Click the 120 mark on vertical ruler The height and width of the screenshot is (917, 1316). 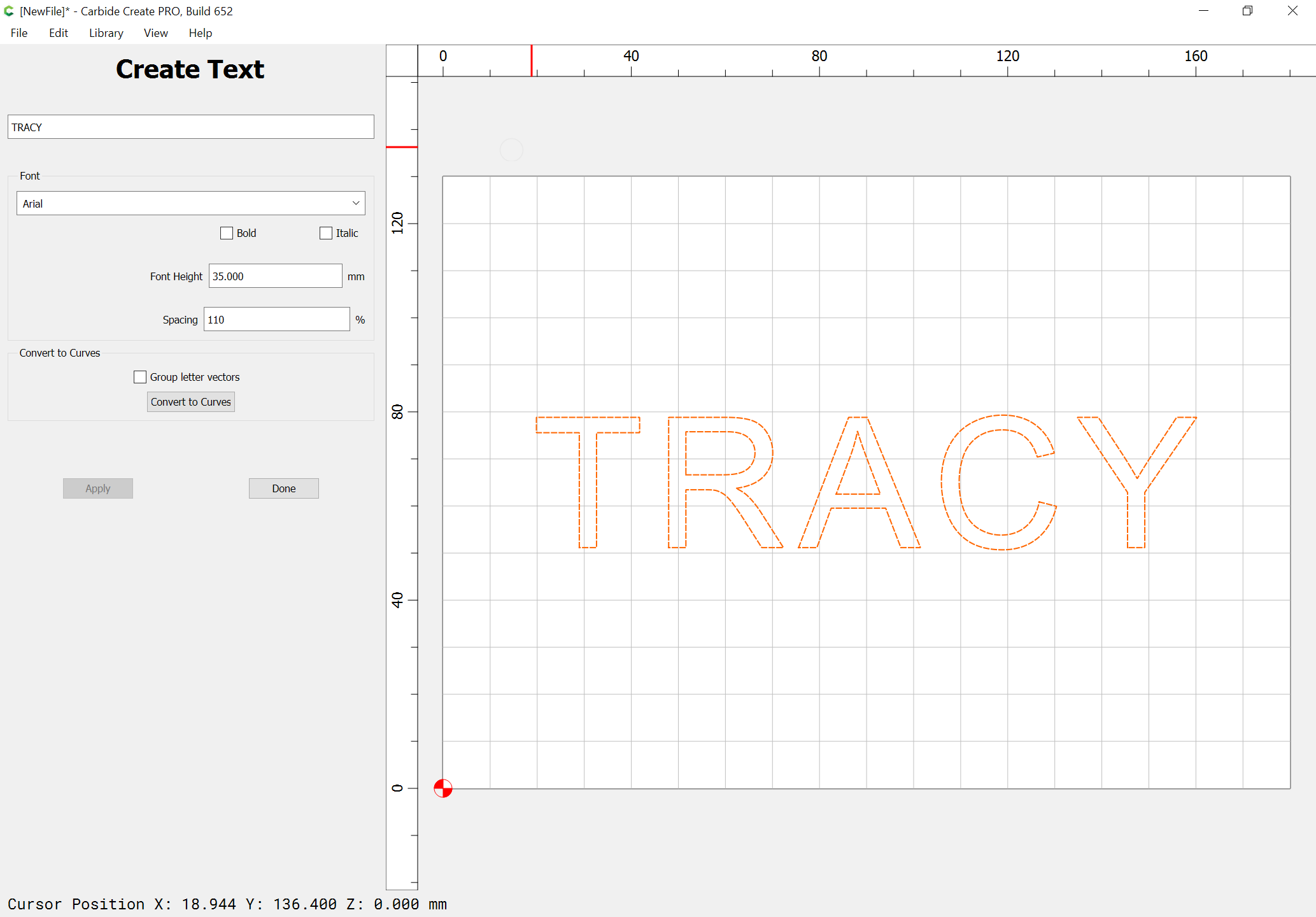(397, 223)
